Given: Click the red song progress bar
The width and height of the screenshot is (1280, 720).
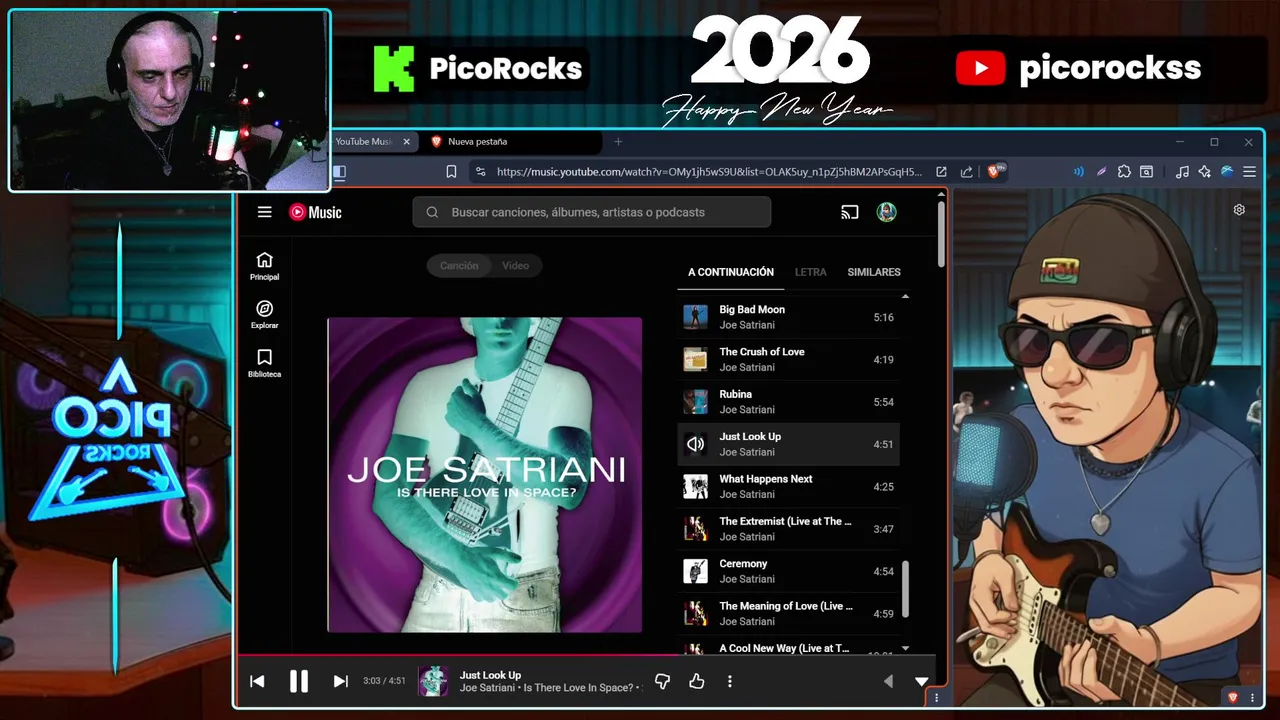Looking at the screenshot, I should click(587, 656).
